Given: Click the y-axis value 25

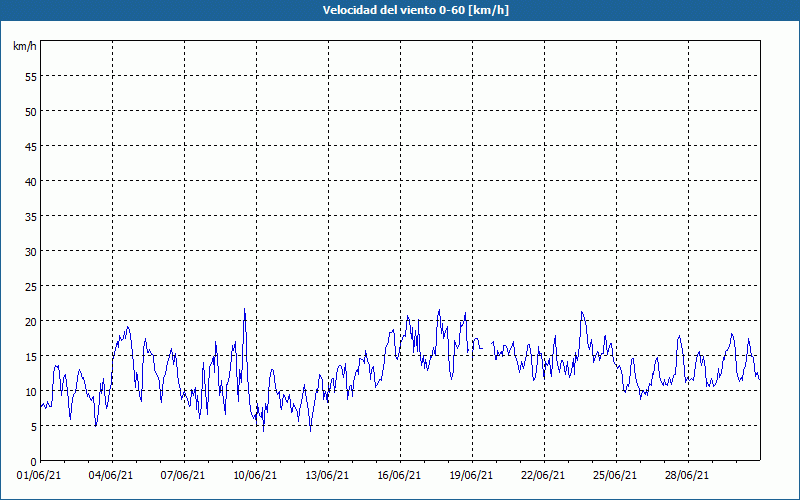Looking at the screenshot, I should [x=31, y=286].
